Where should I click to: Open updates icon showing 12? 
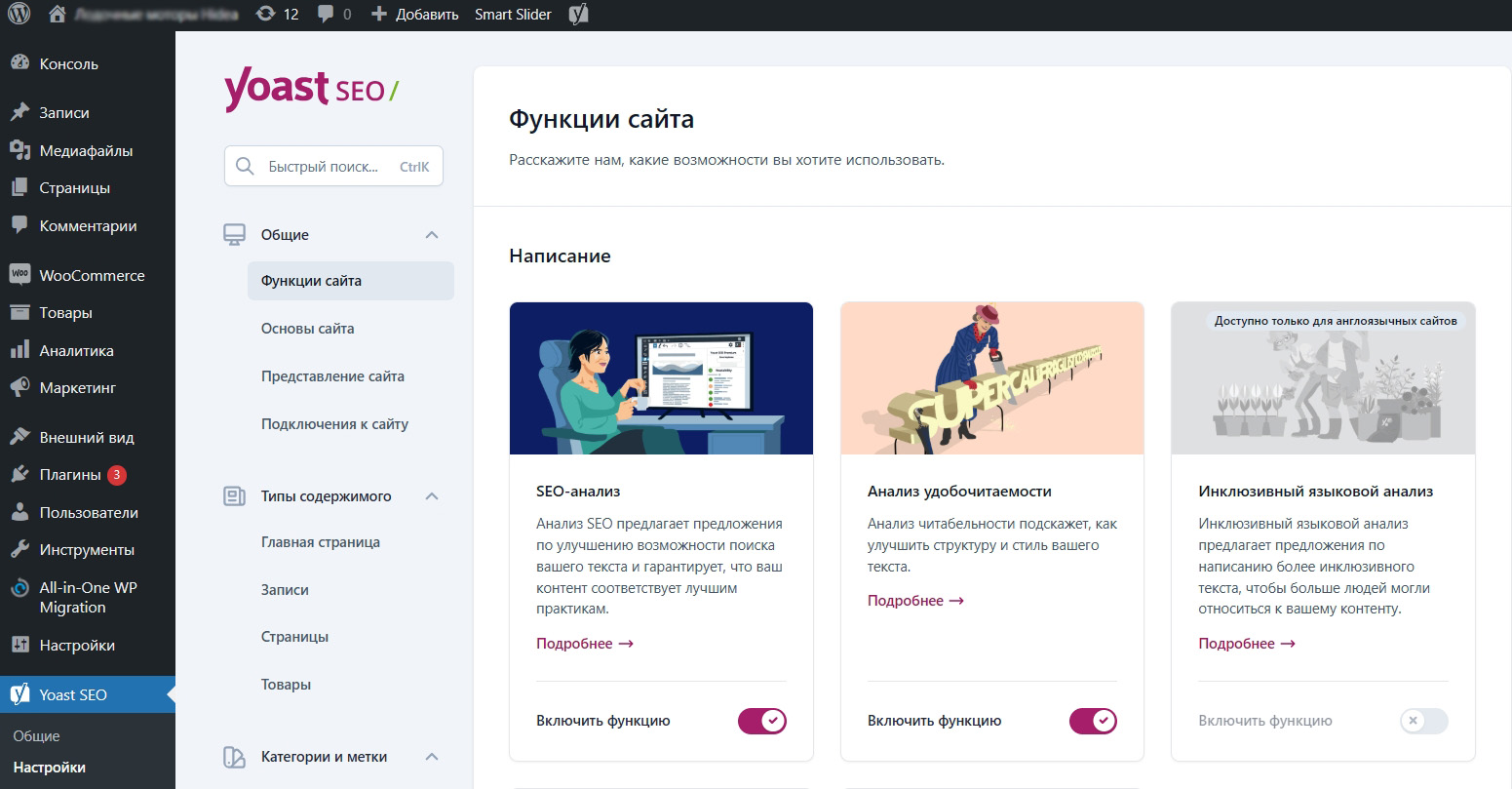pyautogui.click(x=264, y=14)
